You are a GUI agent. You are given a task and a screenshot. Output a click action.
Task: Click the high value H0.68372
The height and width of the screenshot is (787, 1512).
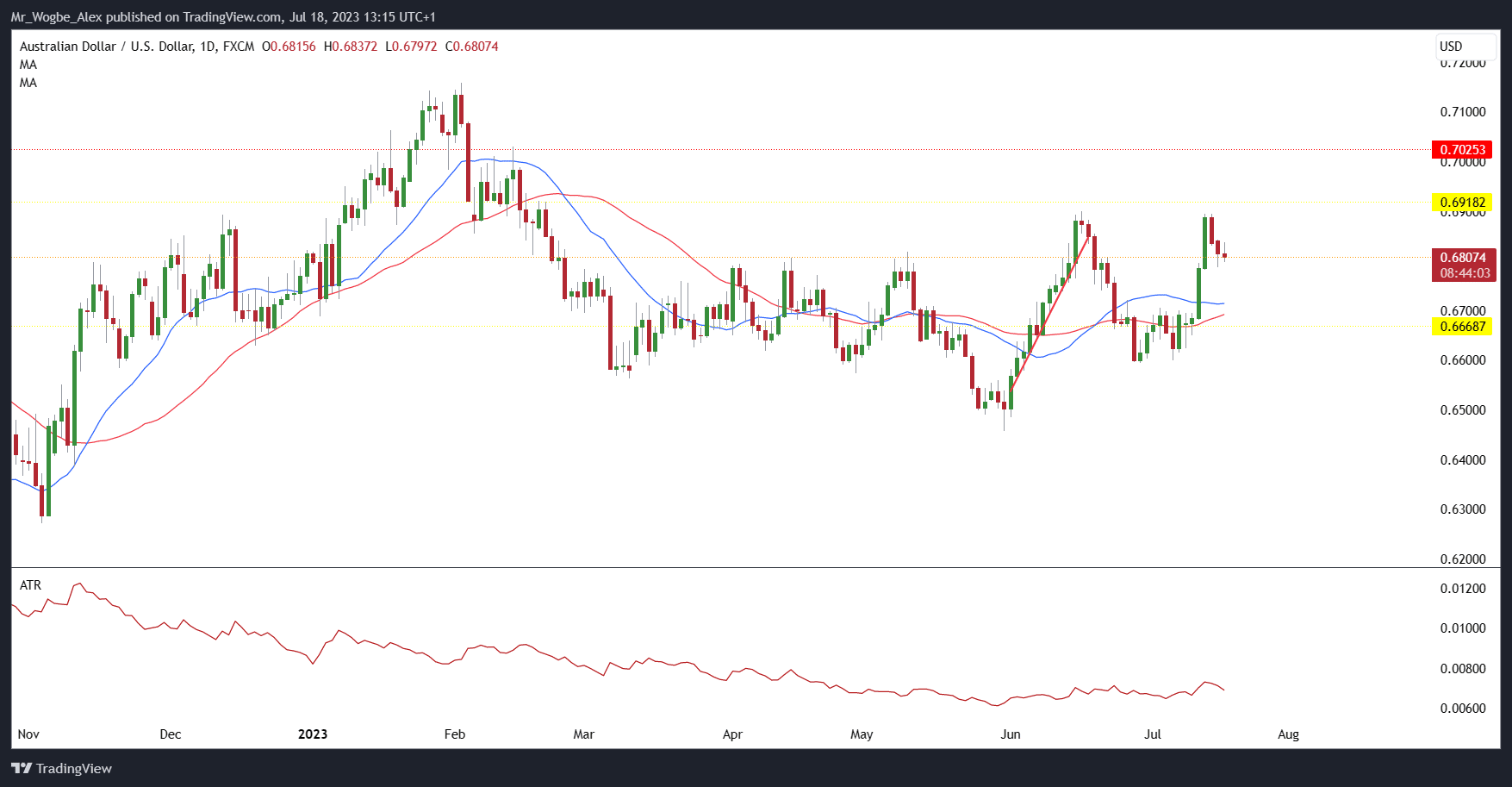pos(351,47)
